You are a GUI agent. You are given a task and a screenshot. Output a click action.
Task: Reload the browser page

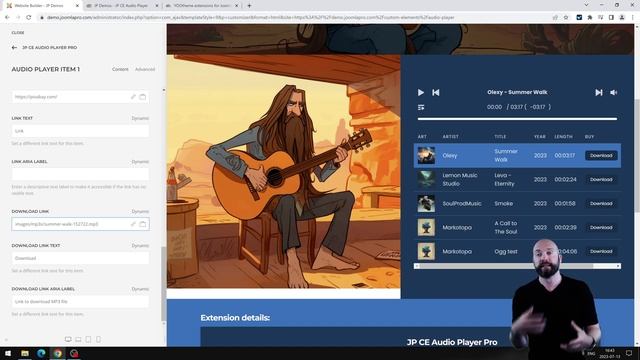tap(29, 18)
